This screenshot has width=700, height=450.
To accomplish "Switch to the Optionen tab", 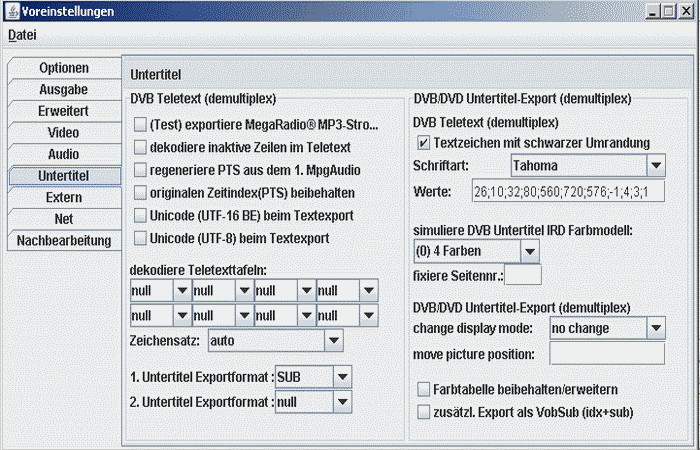I will (64, 68).
